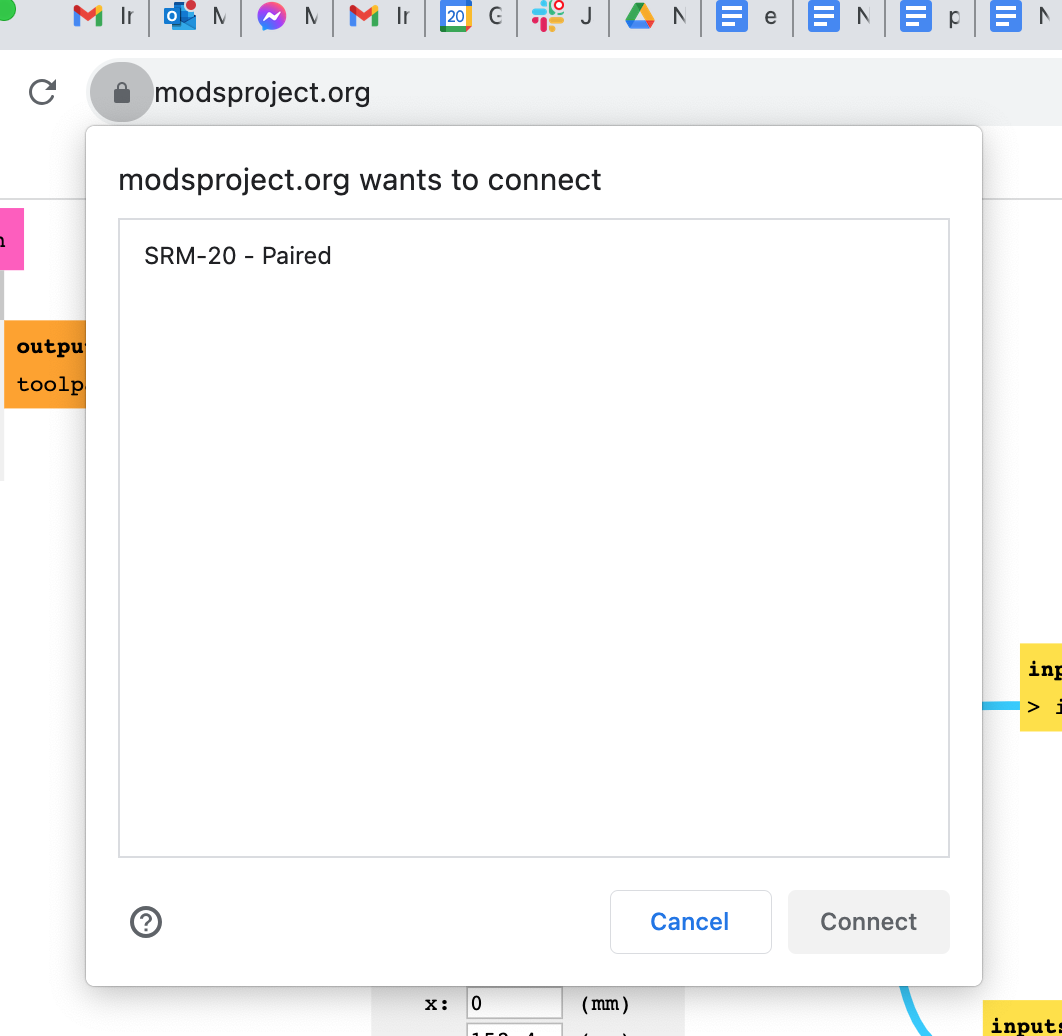Focus the modsproject.org address bar text
This screenshot has width=1062, height=1036.
(262, 92)
